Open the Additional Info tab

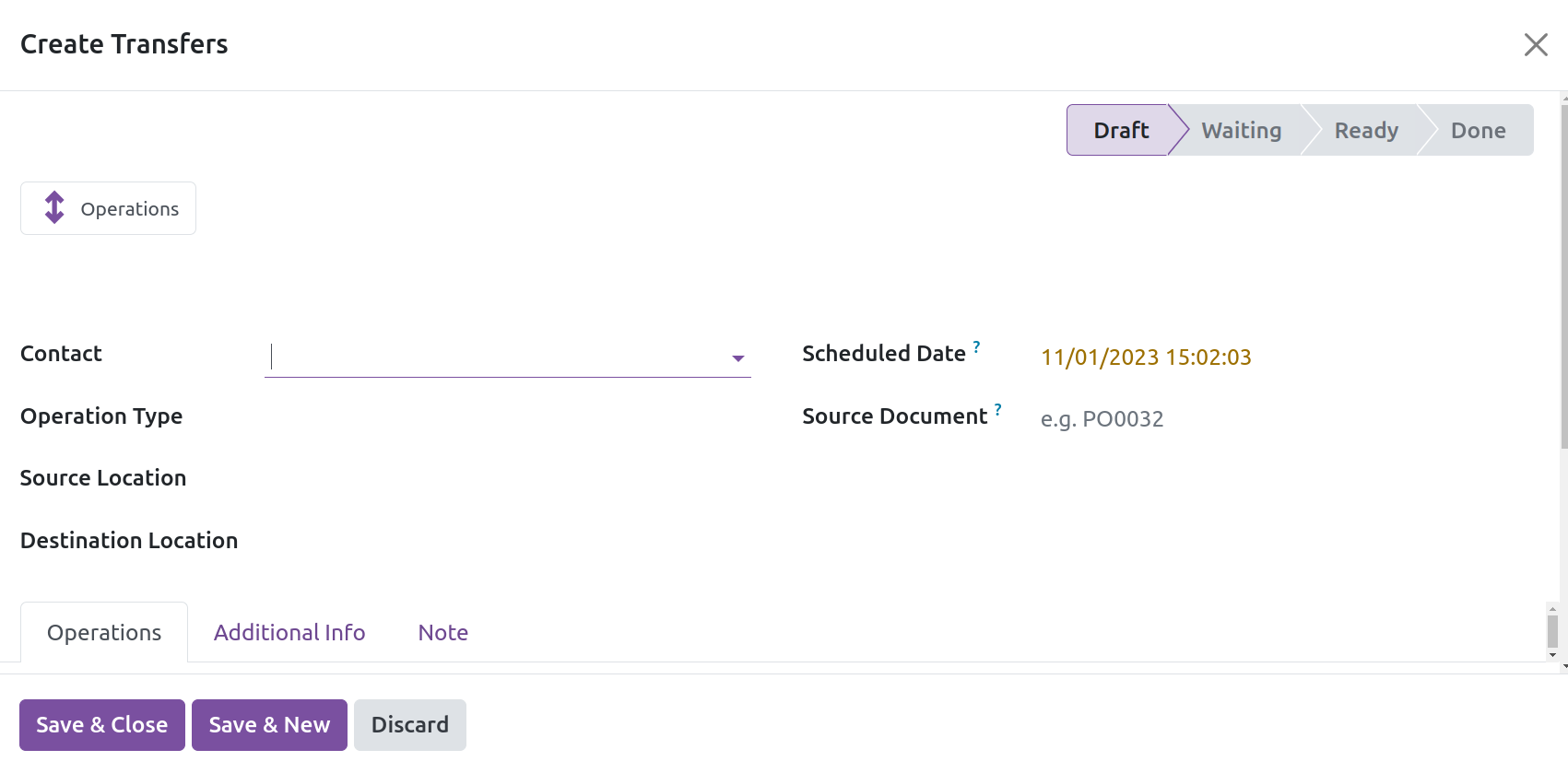289,633
